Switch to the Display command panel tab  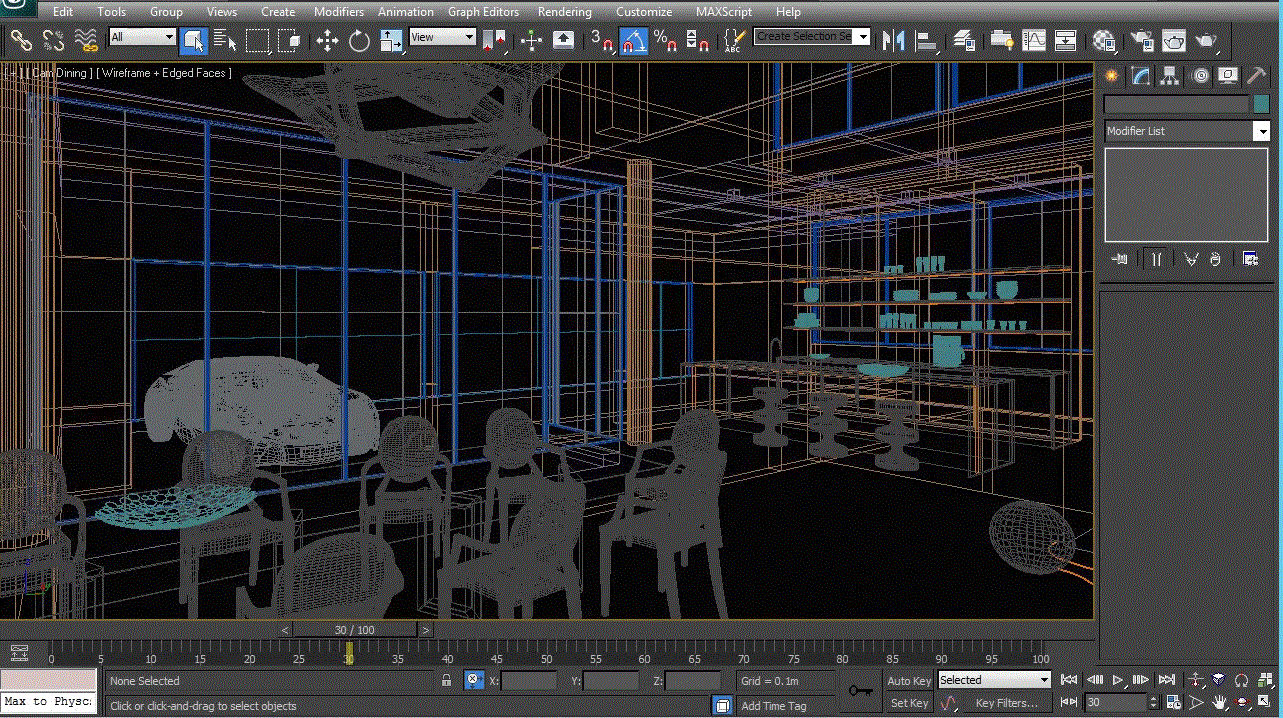(x=1229, y=76)
